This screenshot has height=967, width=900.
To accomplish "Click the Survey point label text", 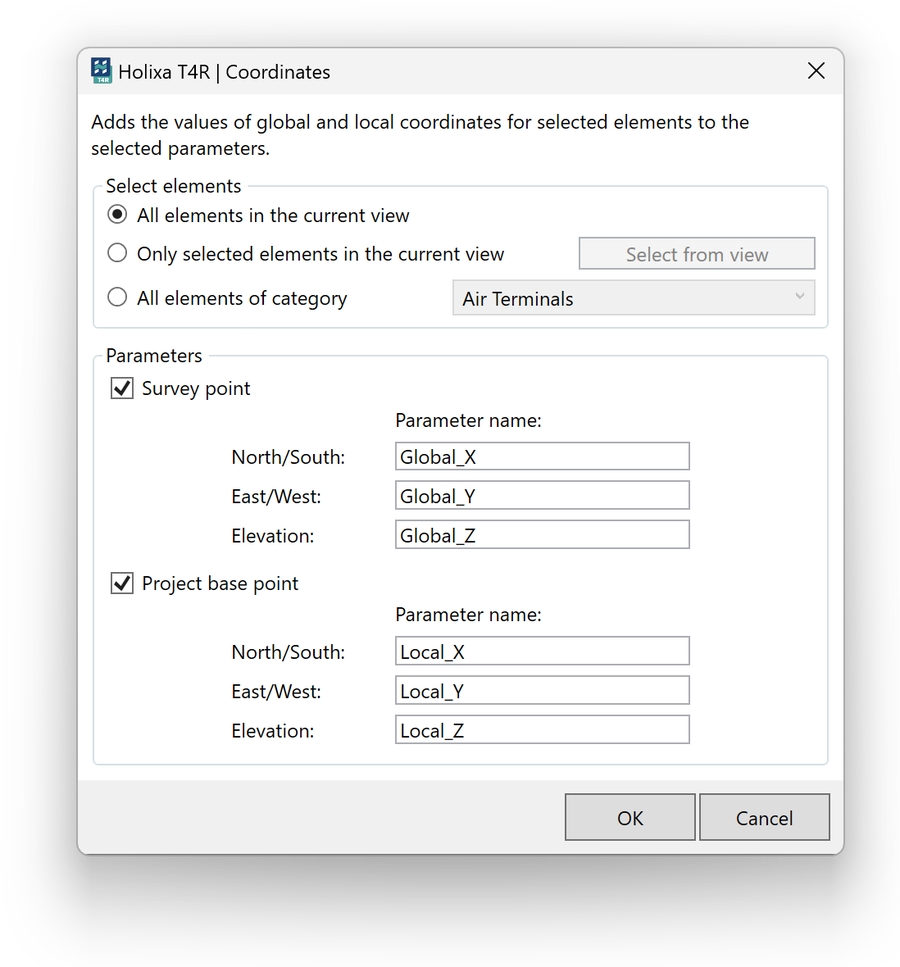I will tap(196, 389).
